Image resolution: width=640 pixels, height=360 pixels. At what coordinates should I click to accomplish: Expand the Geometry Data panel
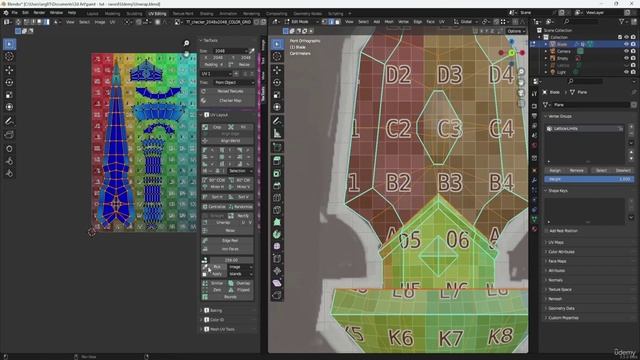(x=561, y=309)
